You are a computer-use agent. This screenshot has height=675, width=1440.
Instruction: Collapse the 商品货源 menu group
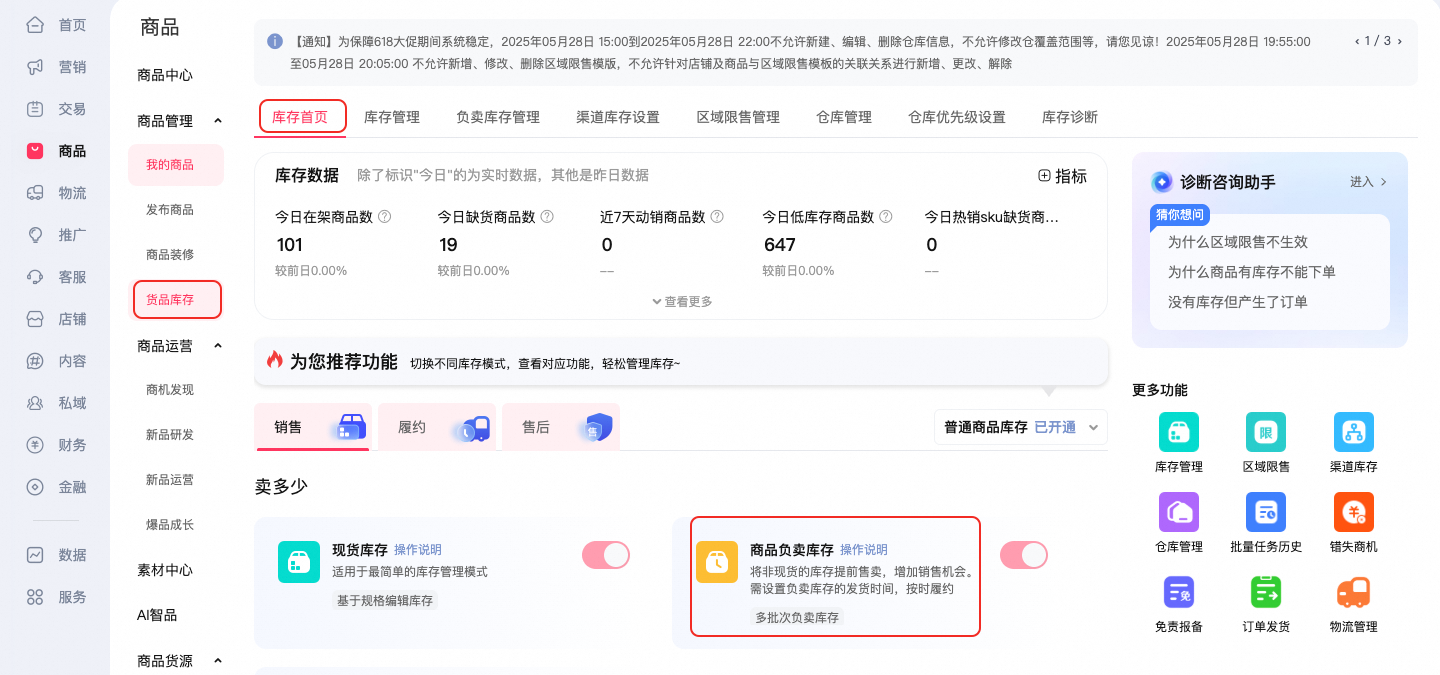pos(218,661)
